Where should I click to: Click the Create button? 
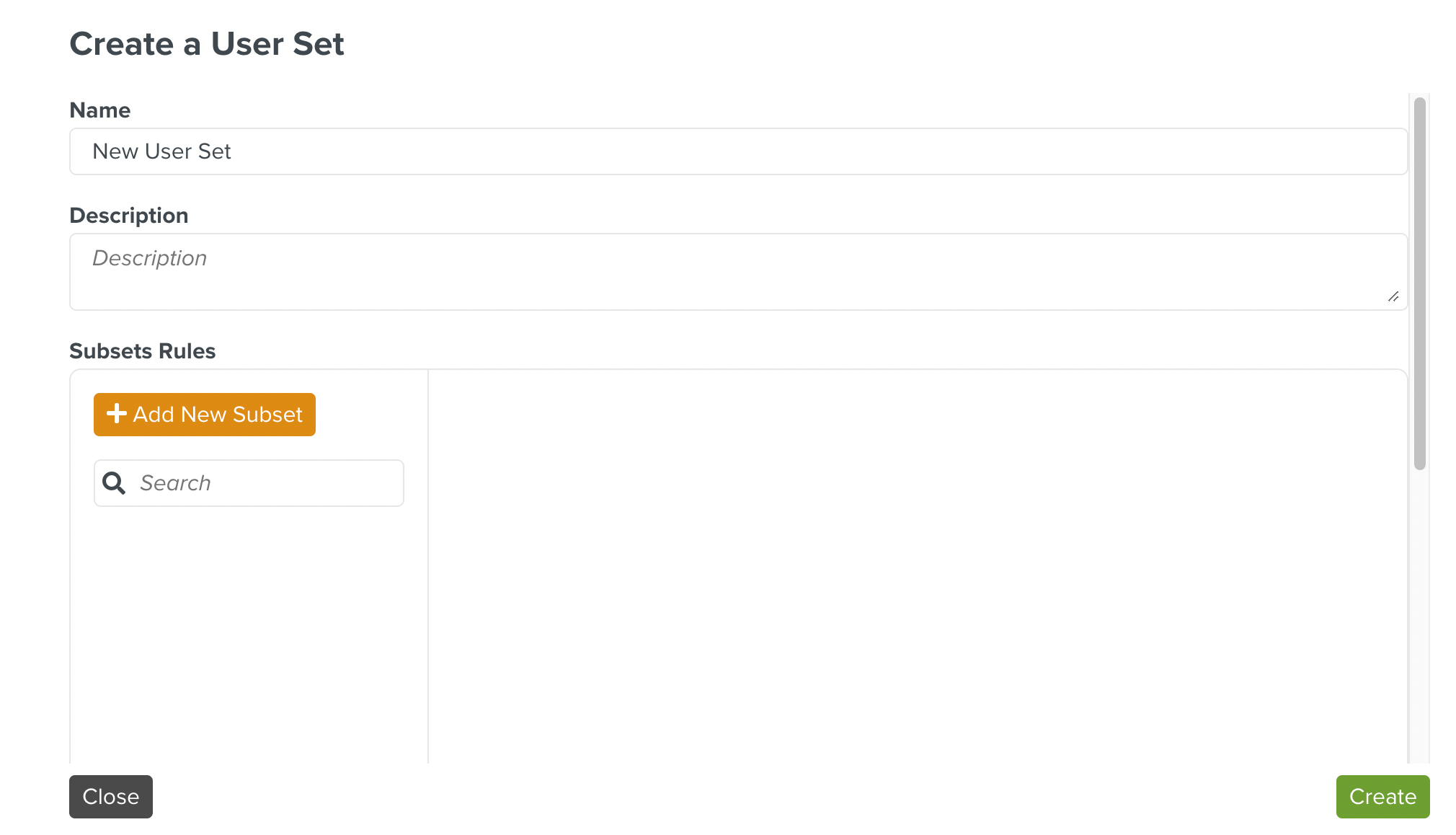pyautogui.click(x=1382, y=797)
